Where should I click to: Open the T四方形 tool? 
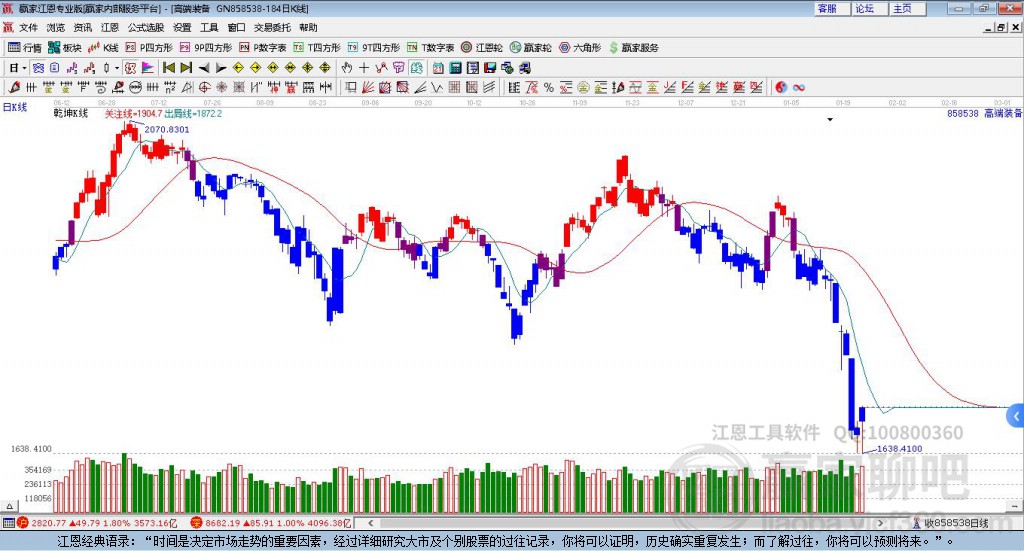[317, 48]
